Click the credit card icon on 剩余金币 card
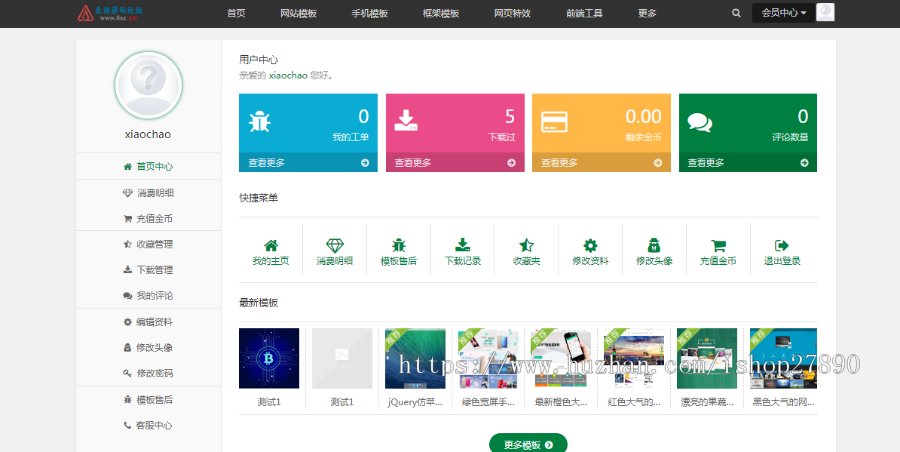Image resolution: width=900 pixels, height=452 pixels. (554, 122)
